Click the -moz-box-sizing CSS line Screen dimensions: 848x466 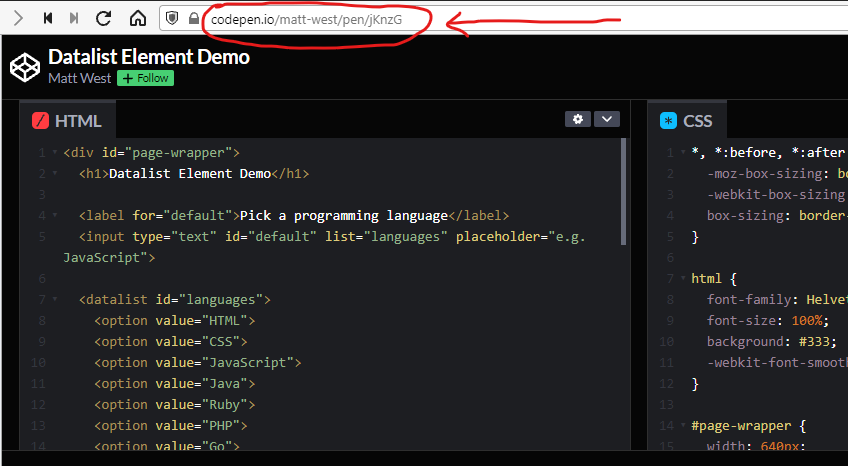coord(777,174)
